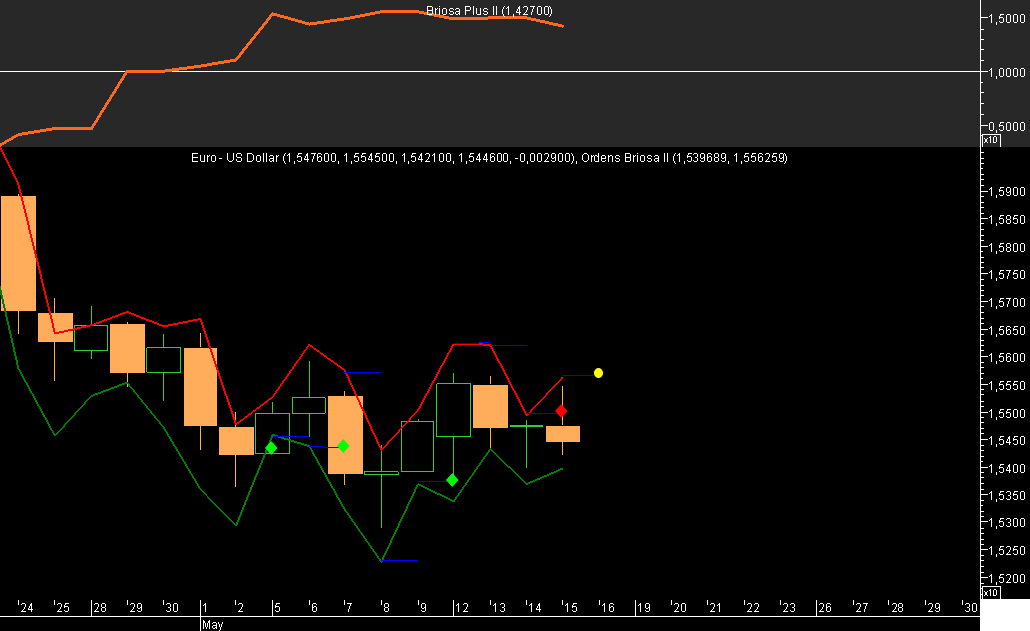The image size is (1030, 631).
Task: Click the blue order line near the 1,5230 level
Action: (400, 561)
